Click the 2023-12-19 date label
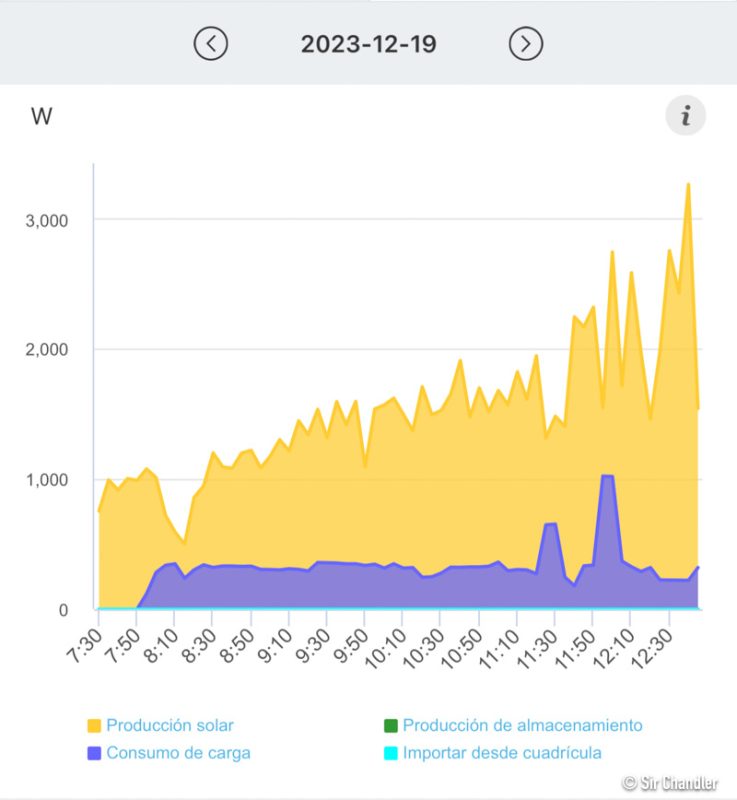 pos(368,44)
